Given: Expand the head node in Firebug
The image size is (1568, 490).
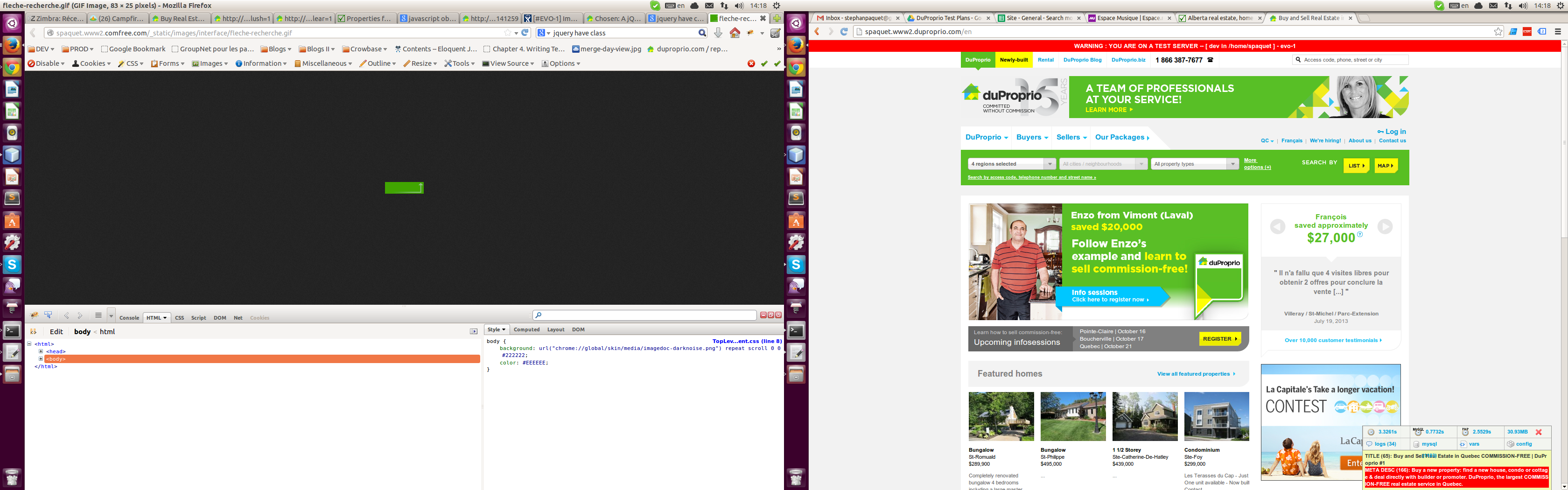Looking at the screenshot, I should pyautogui.click(x=41, y=351).
